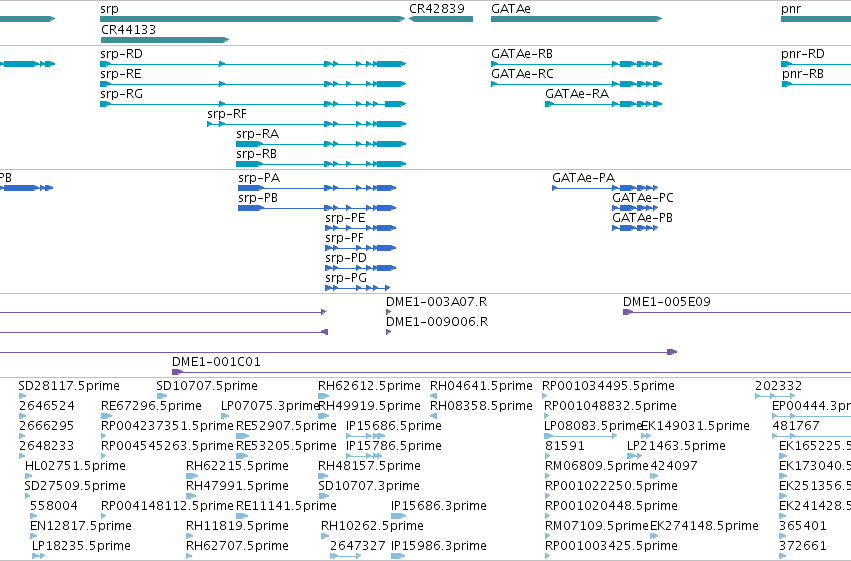Click EST RP001034495.5prime
The width and height of the screenshot is (851, 561).
(x=545, y=396)
